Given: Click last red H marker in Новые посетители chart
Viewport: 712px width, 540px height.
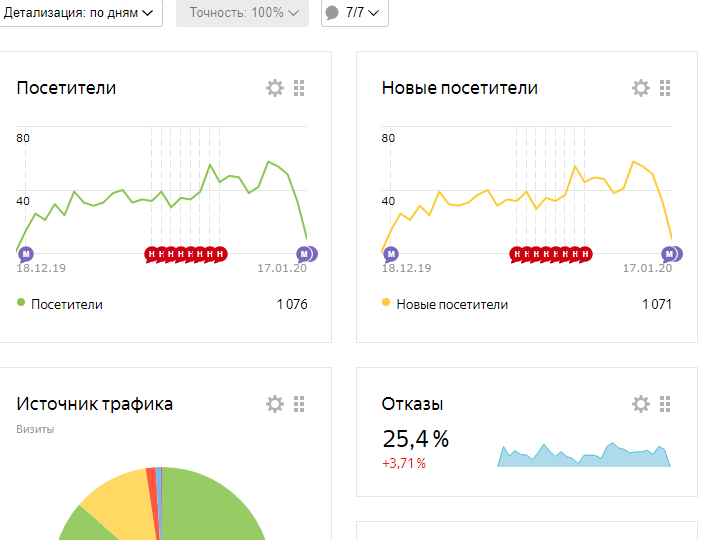Looking at the screenshot, I should [x=586, y=254].
